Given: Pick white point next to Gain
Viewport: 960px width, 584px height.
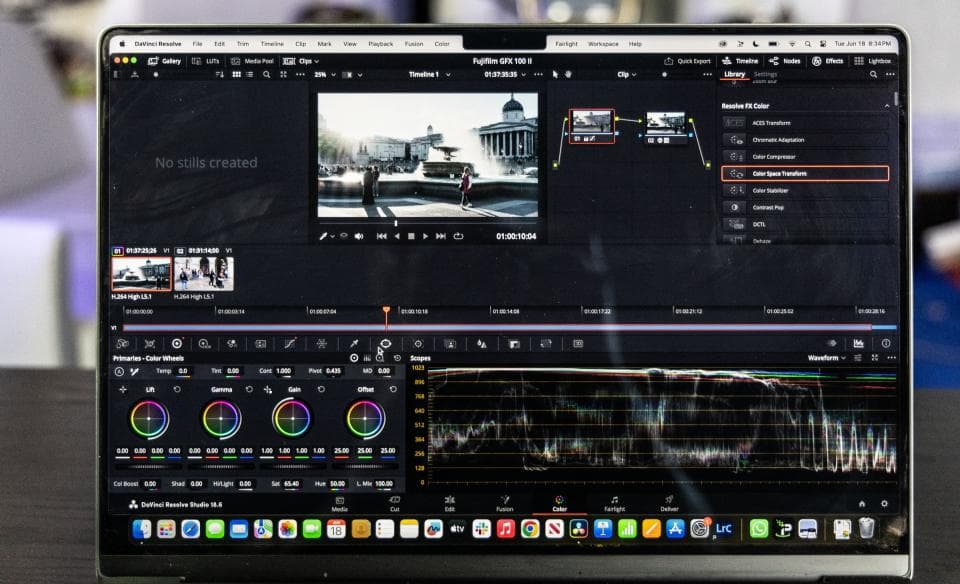Looking at the screenshot, I should (268, 389).
